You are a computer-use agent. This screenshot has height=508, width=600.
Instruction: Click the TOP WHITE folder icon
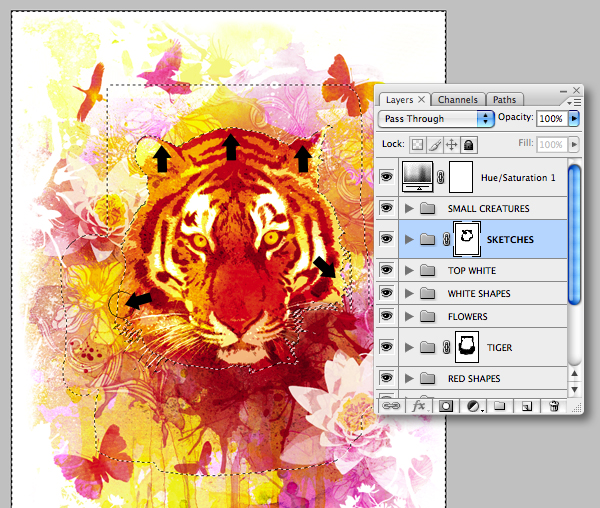[427, 270]
